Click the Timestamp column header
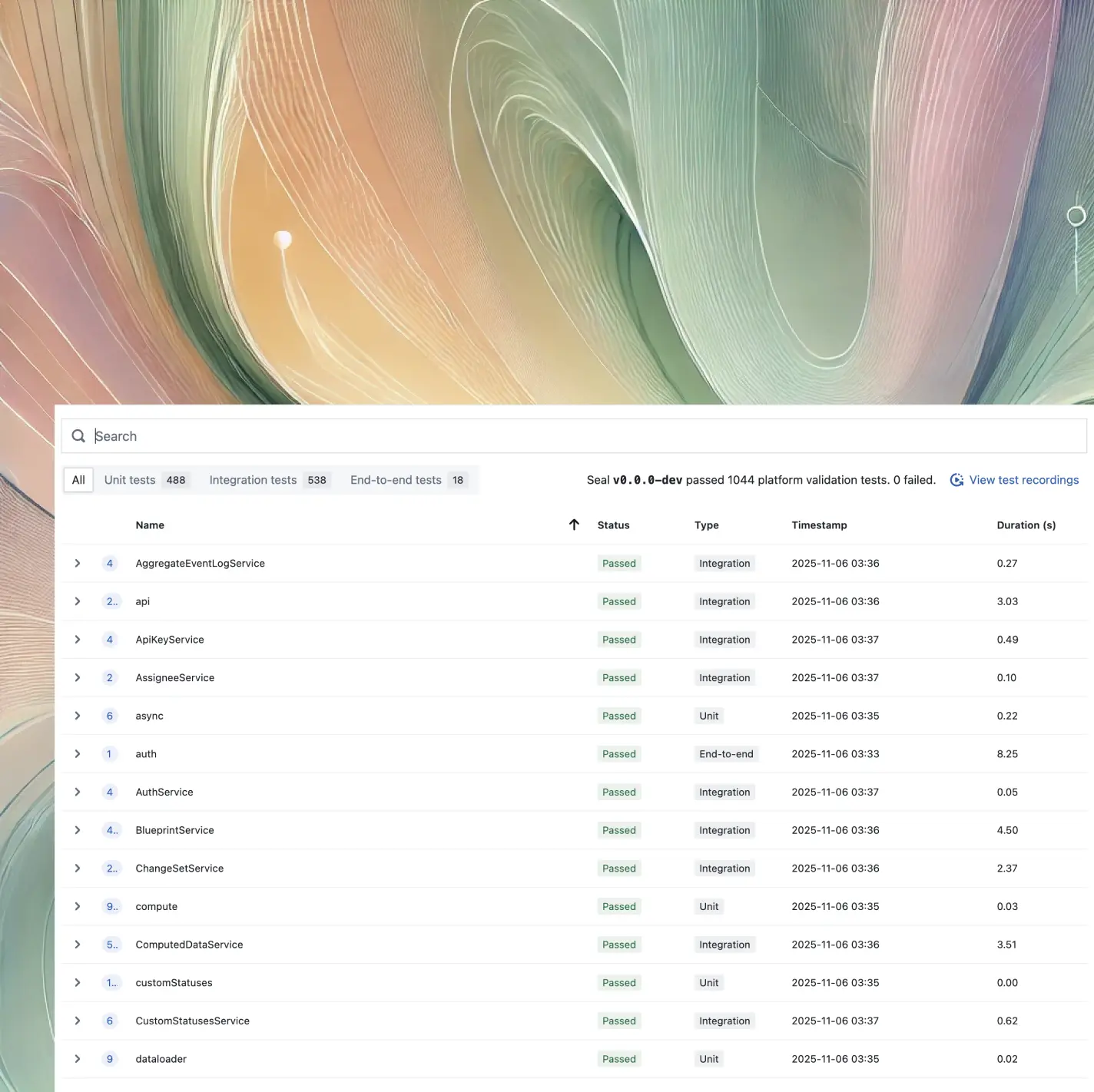The width and height of the screenshot is (1094, 1092). point(819,525)
